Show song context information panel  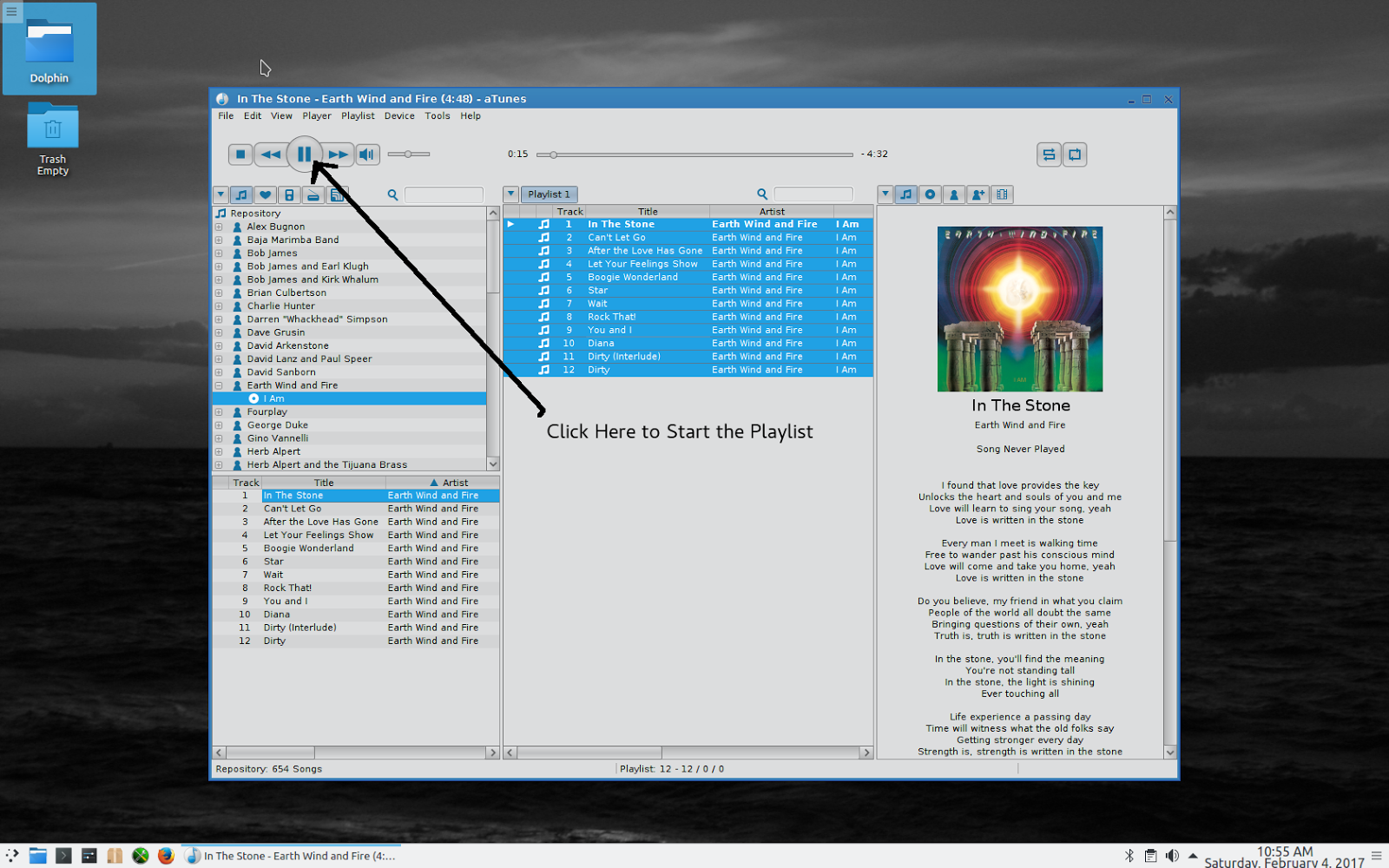(906, 194)
